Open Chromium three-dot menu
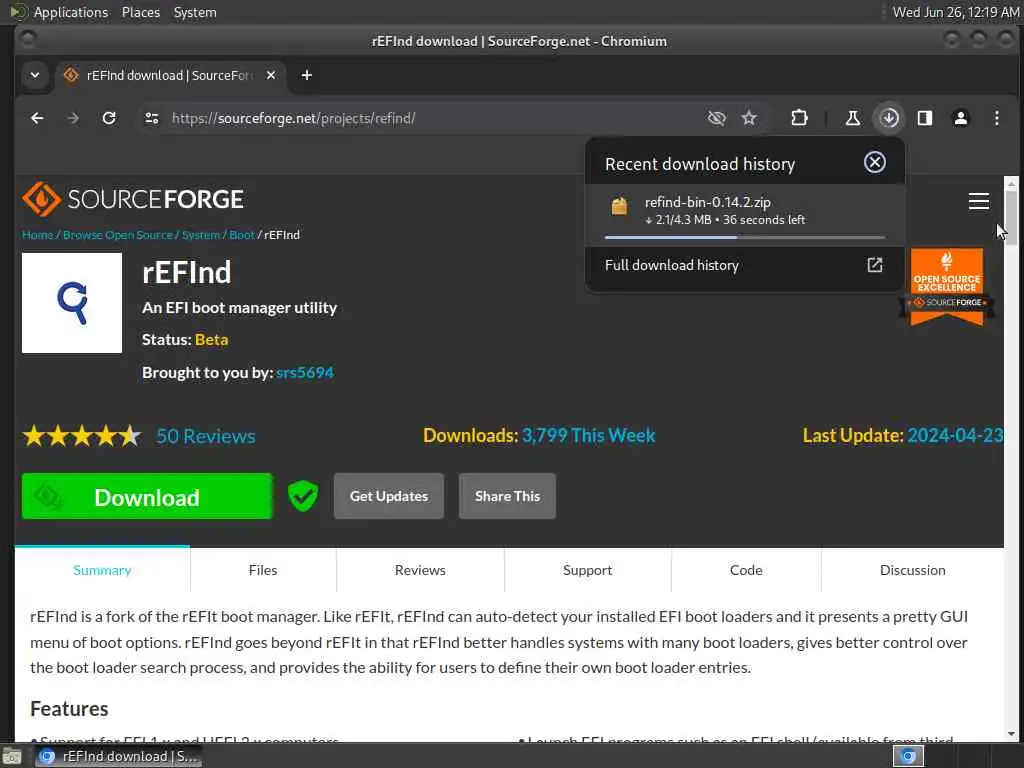The height and width of the screenshot is (768, 1024). click(x=997, y=118)
